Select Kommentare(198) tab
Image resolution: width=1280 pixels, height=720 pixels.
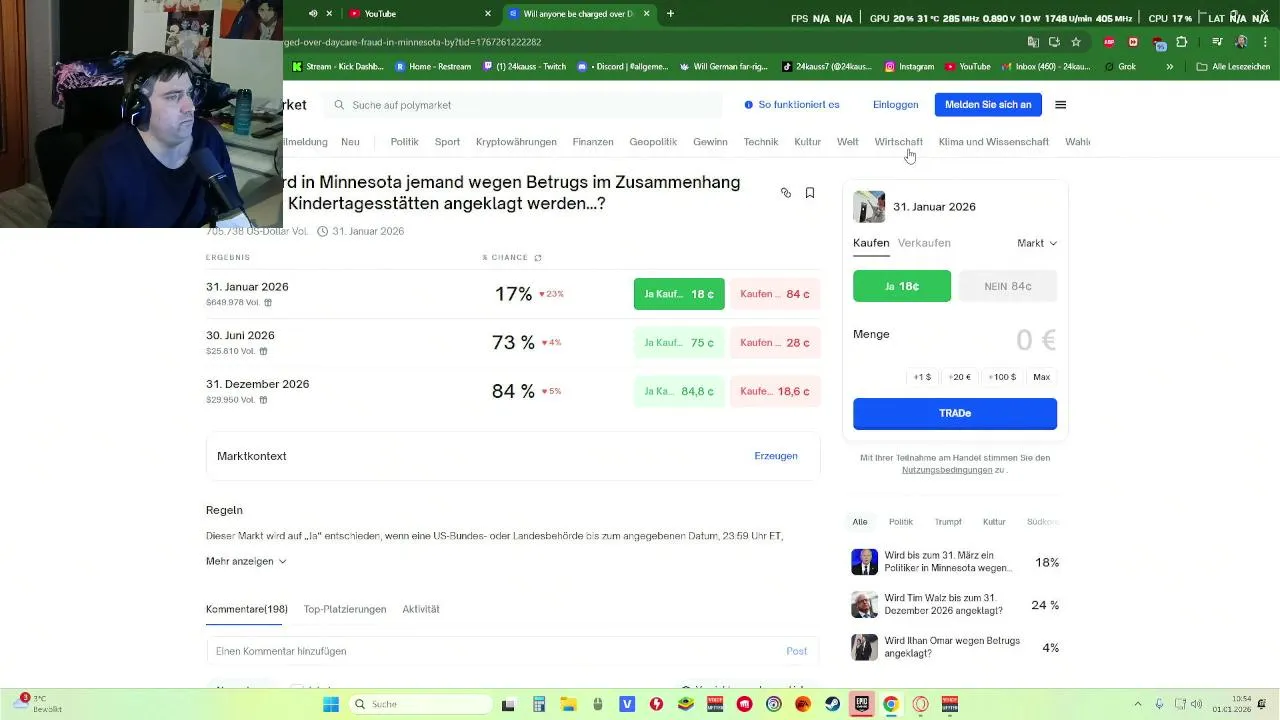click(x=247, y=609)
